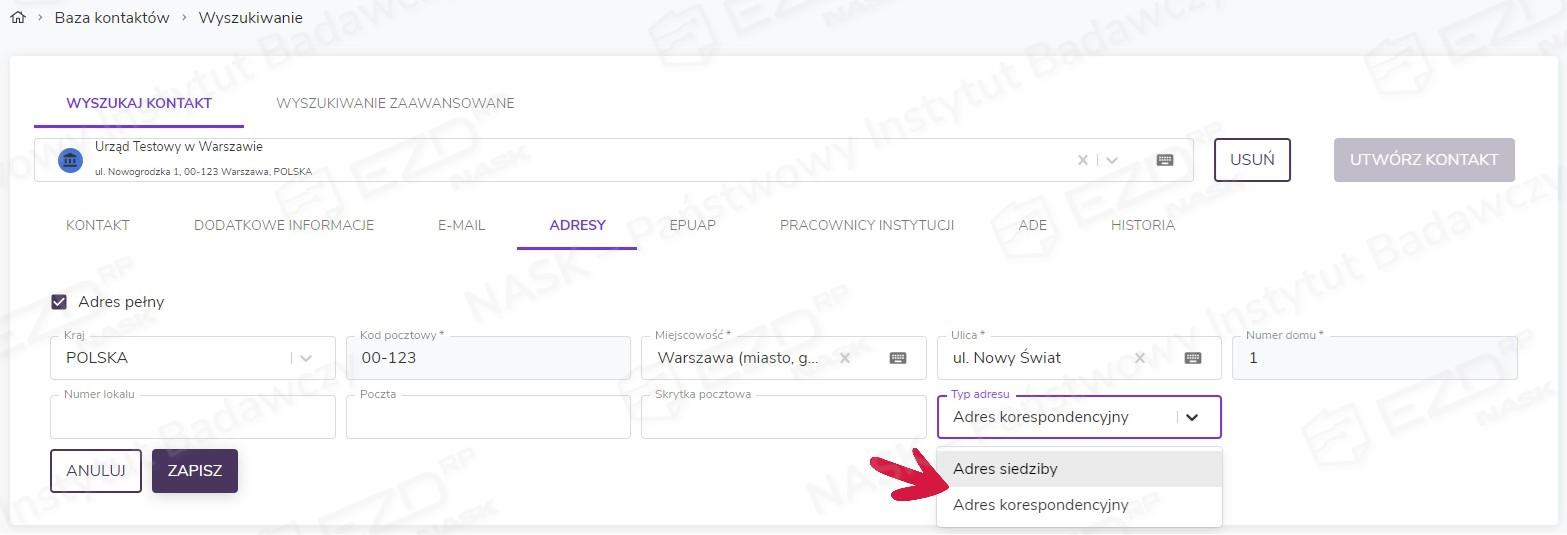Clear the selected contact with X icon
The width and height of the screenshot is (1567, 535).
1082,160
